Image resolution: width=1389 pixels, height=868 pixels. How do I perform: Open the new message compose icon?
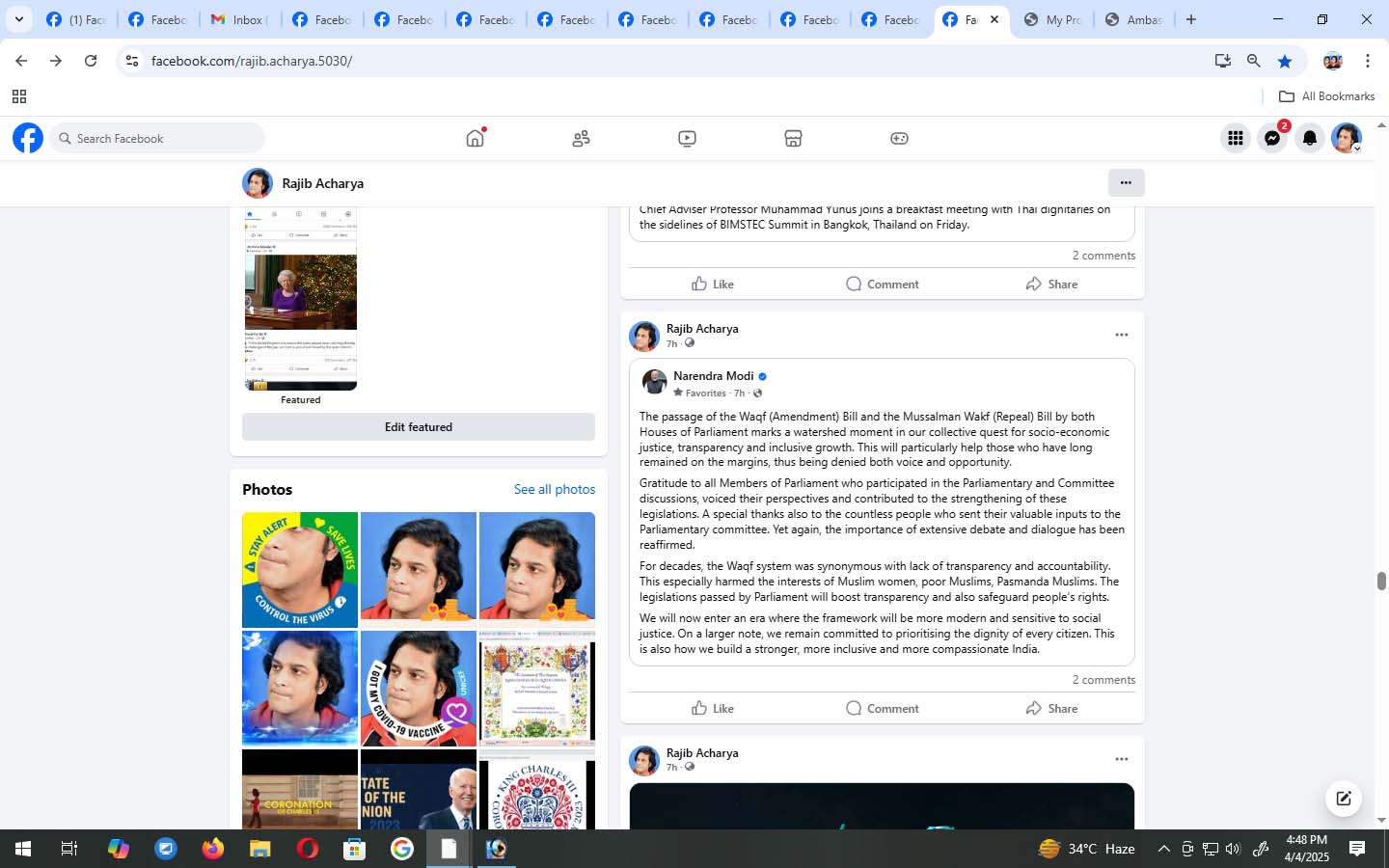coord(1343,798)
